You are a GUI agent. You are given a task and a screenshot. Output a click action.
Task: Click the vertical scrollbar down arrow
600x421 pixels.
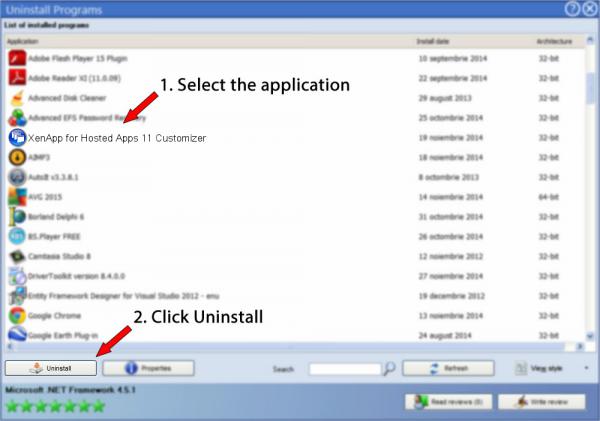[590, 336]
